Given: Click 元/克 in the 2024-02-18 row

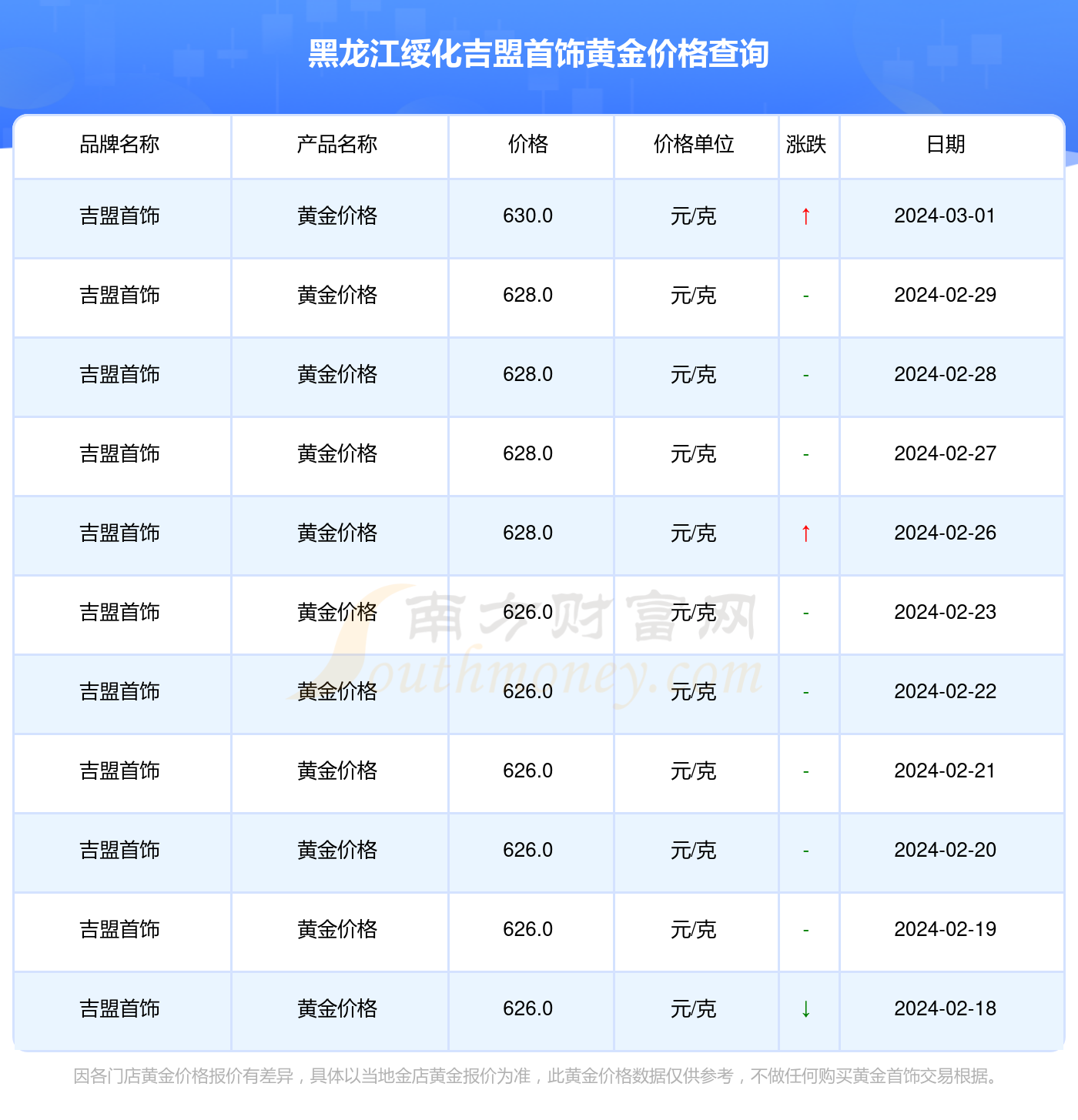Looking at the screenshot, I should point(694,1009).
